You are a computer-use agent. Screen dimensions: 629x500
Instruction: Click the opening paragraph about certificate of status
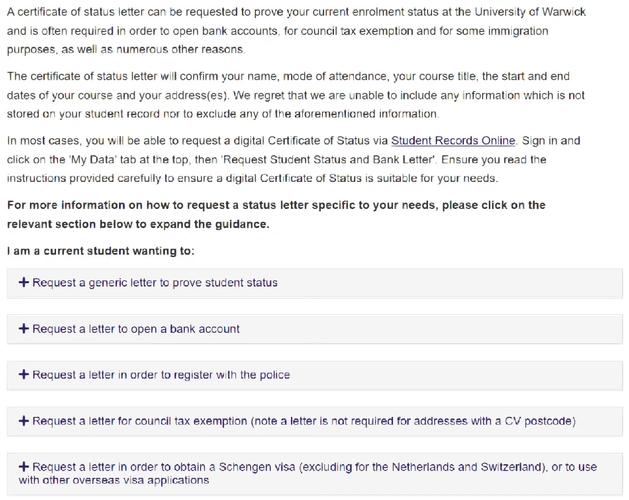click(296, 31)
